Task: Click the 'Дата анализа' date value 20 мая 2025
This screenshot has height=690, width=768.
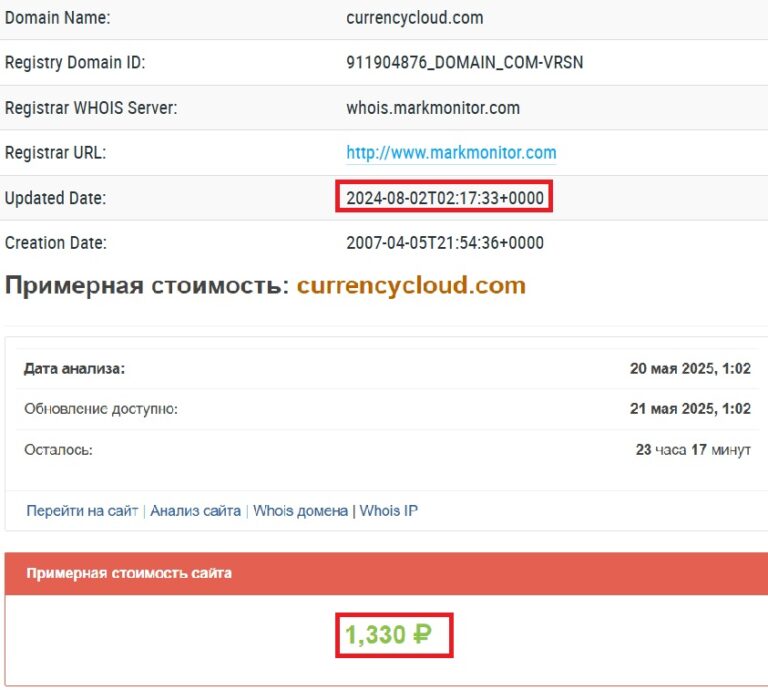Action: pos(690,368)
